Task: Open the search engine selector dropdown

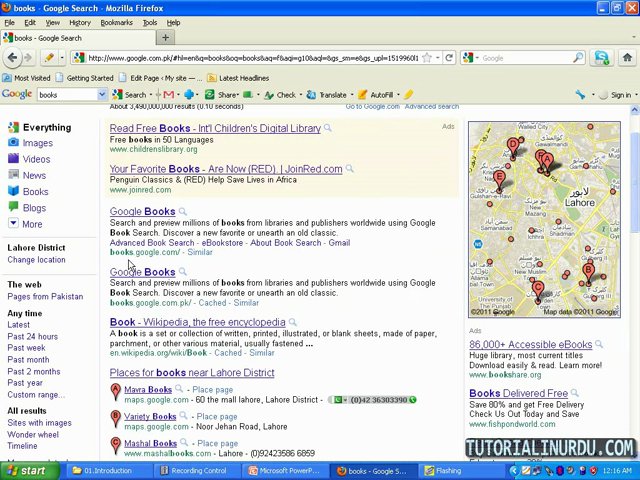Action: [x=474, y=58]
